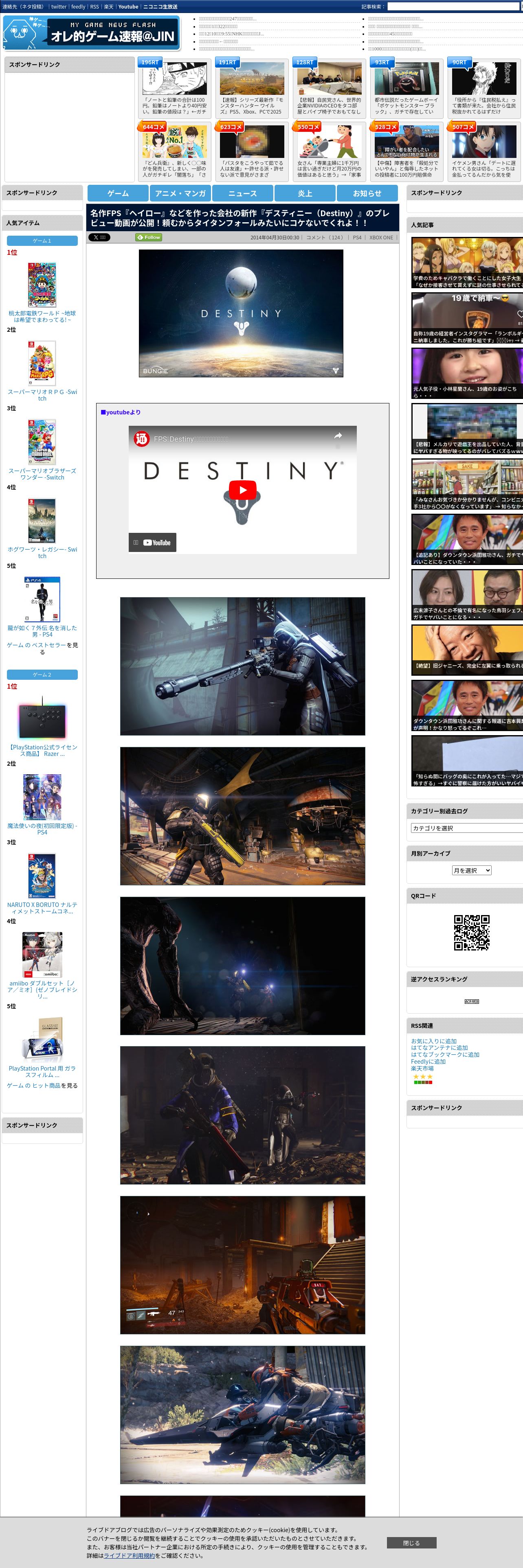Viewport: 523px width, 1568px height.
Task: Open the 19歳で納車 popular article thumbnail
Action: click(x=467, y=318)
